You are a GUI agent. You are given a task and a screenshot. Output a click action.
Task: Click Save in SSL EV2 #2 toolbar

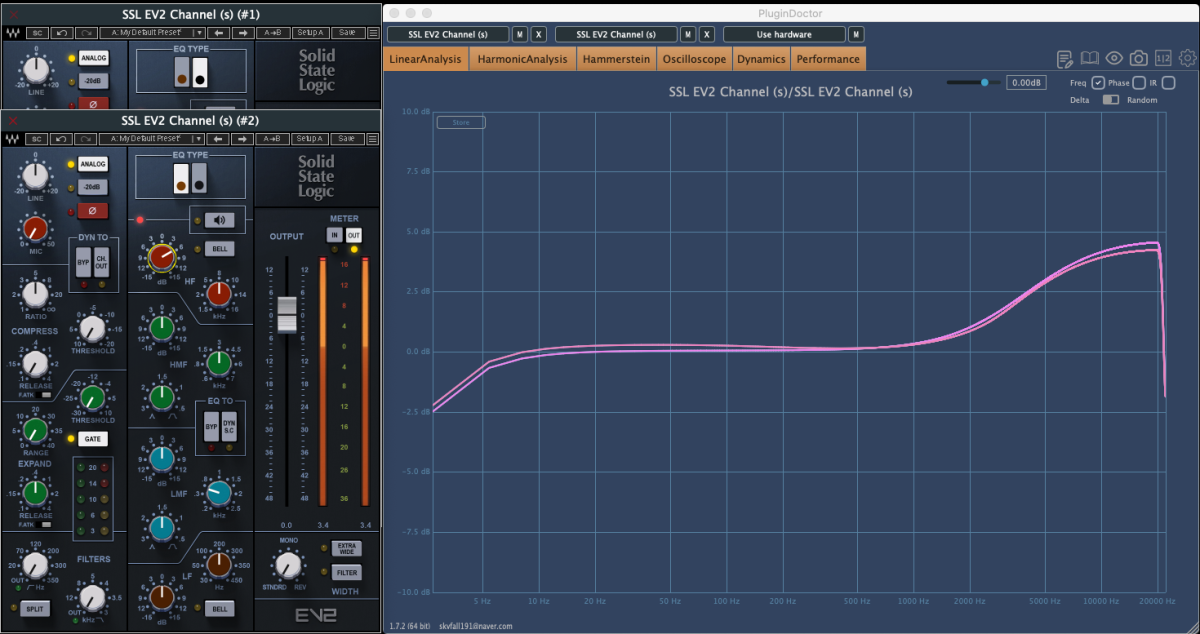347,139
